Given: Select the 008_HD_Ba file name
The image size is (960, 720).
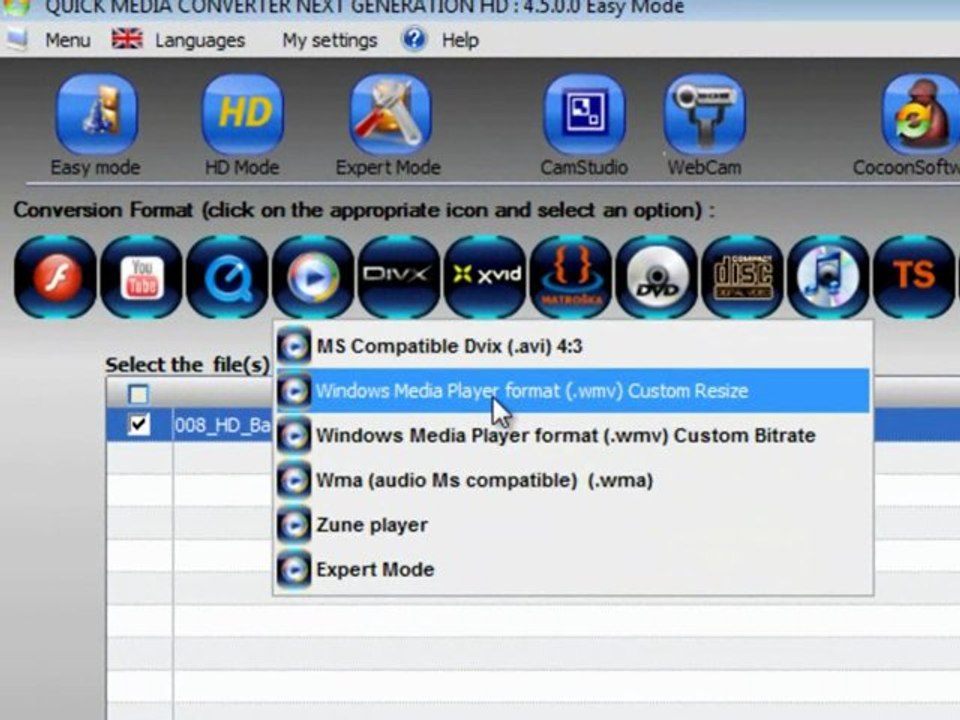Looking at the screenshot, I should click(x=222, y=425).
